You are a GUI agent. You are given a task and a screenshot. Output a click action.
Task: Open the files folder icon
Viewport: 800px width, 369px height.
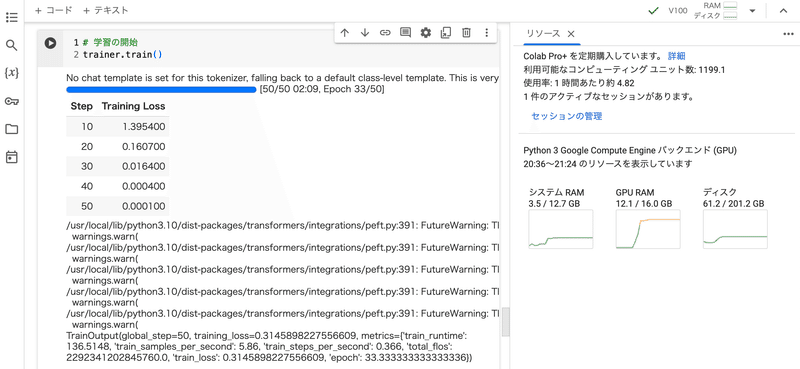tap(12, 129)
